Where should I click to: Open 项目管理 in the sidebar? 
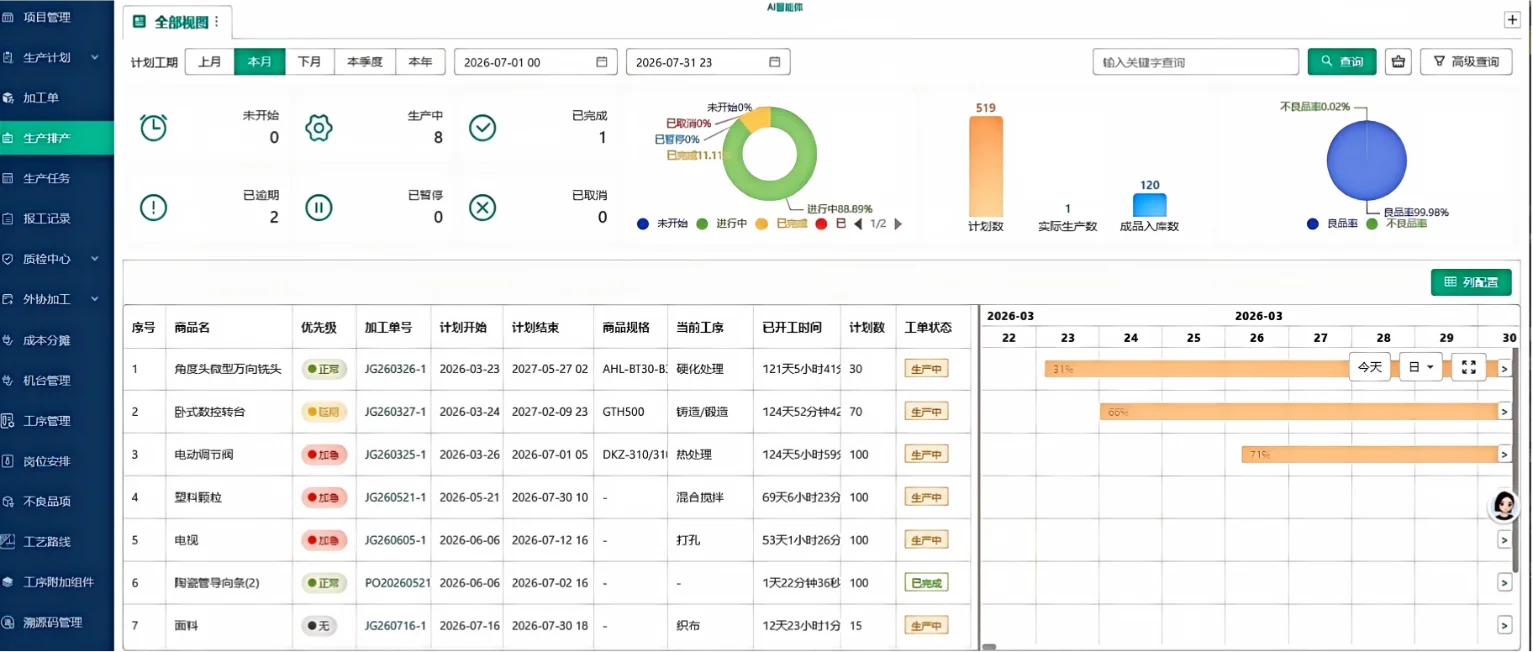coord(56,17)
